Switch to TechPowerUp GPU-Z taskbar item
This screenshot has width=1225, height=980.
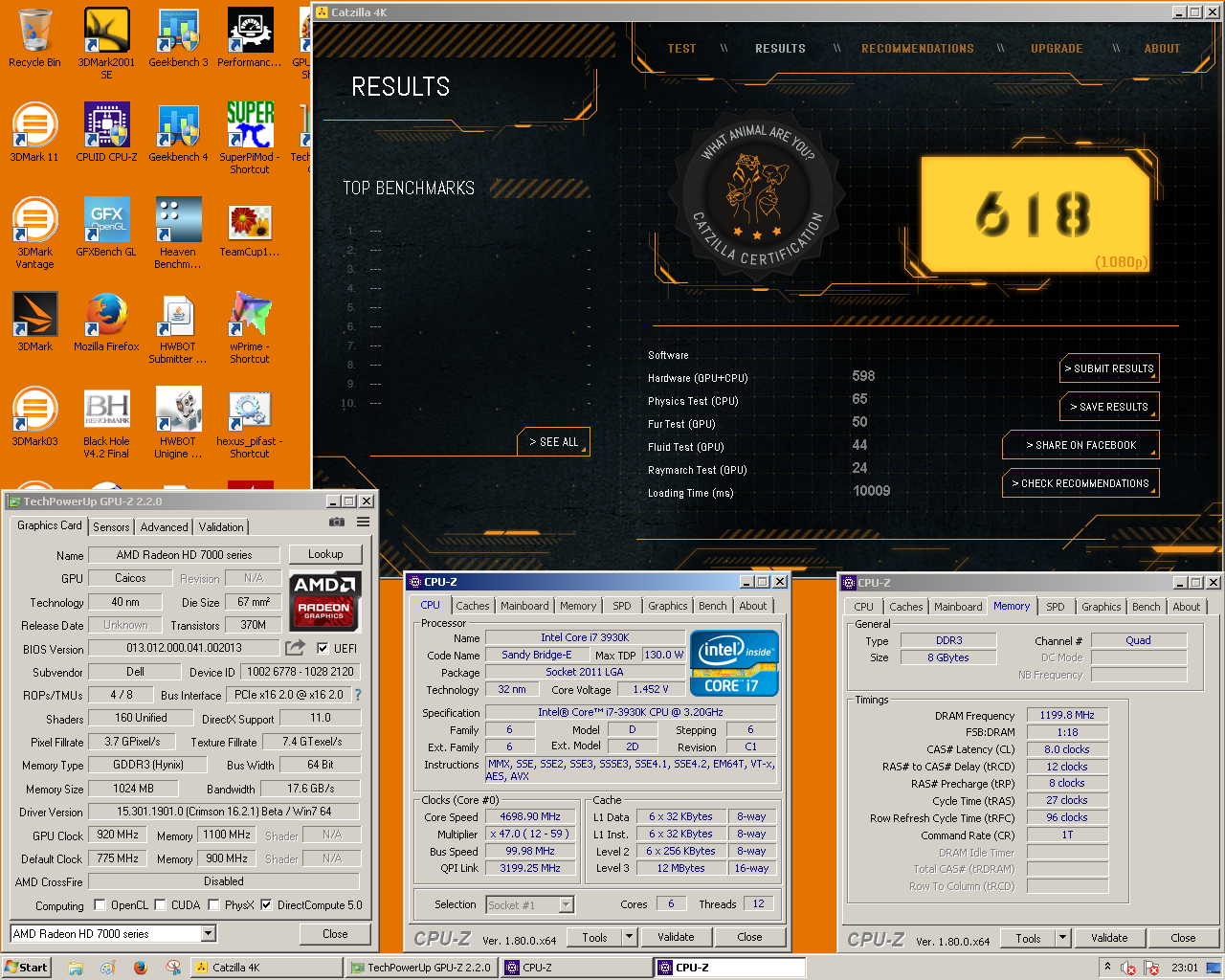tap(422, 968)
